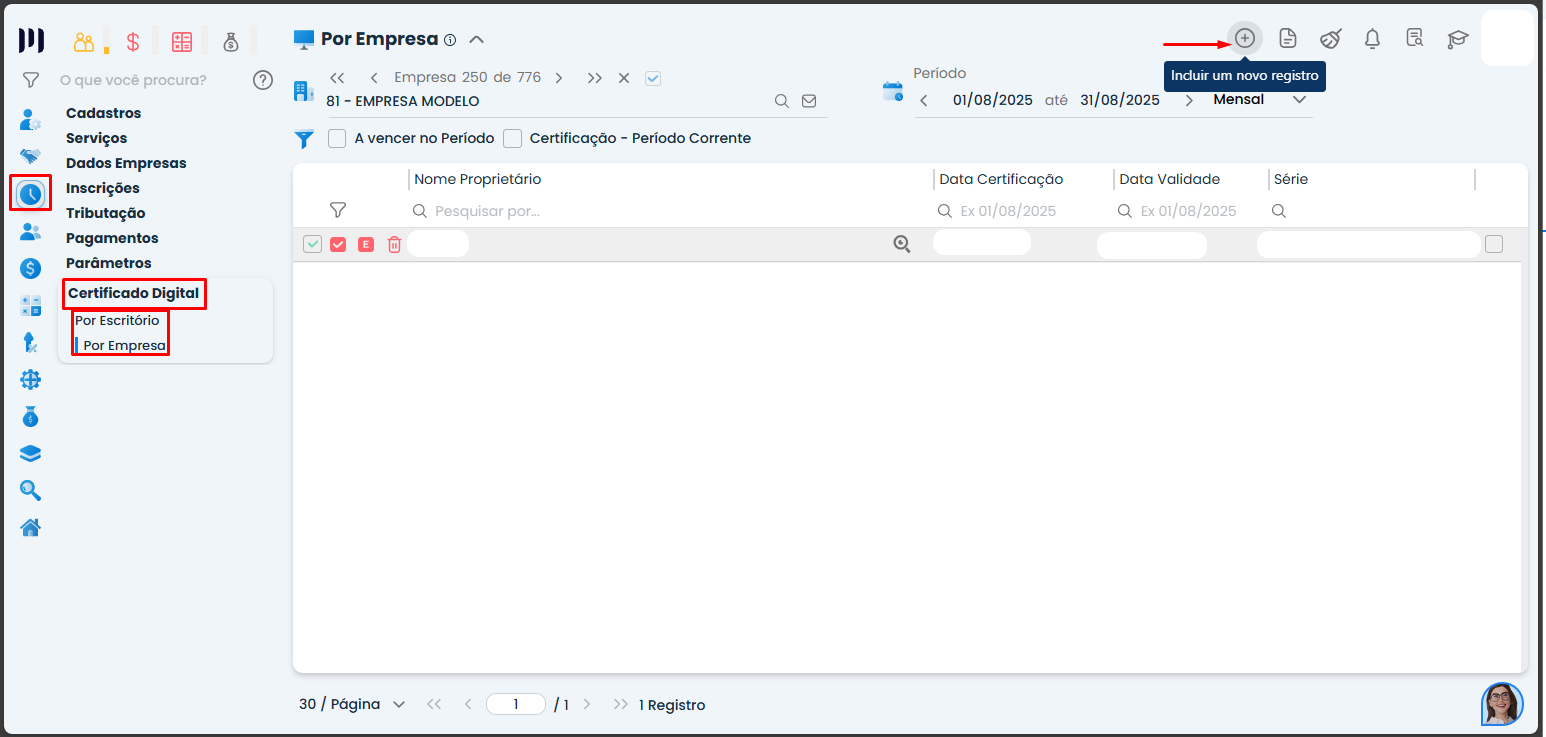Open the Mensal period type dropdown

point(1259,99)
